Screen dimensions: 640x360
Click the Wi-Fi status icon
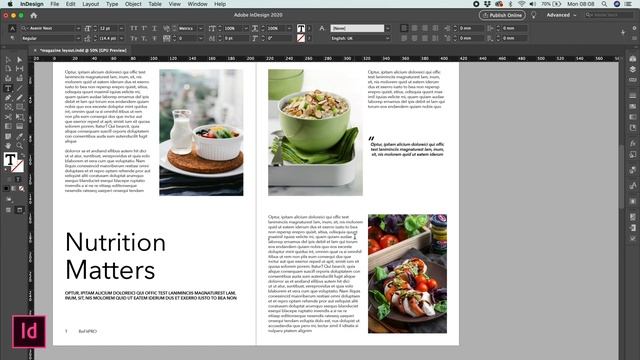click(522, 4)
